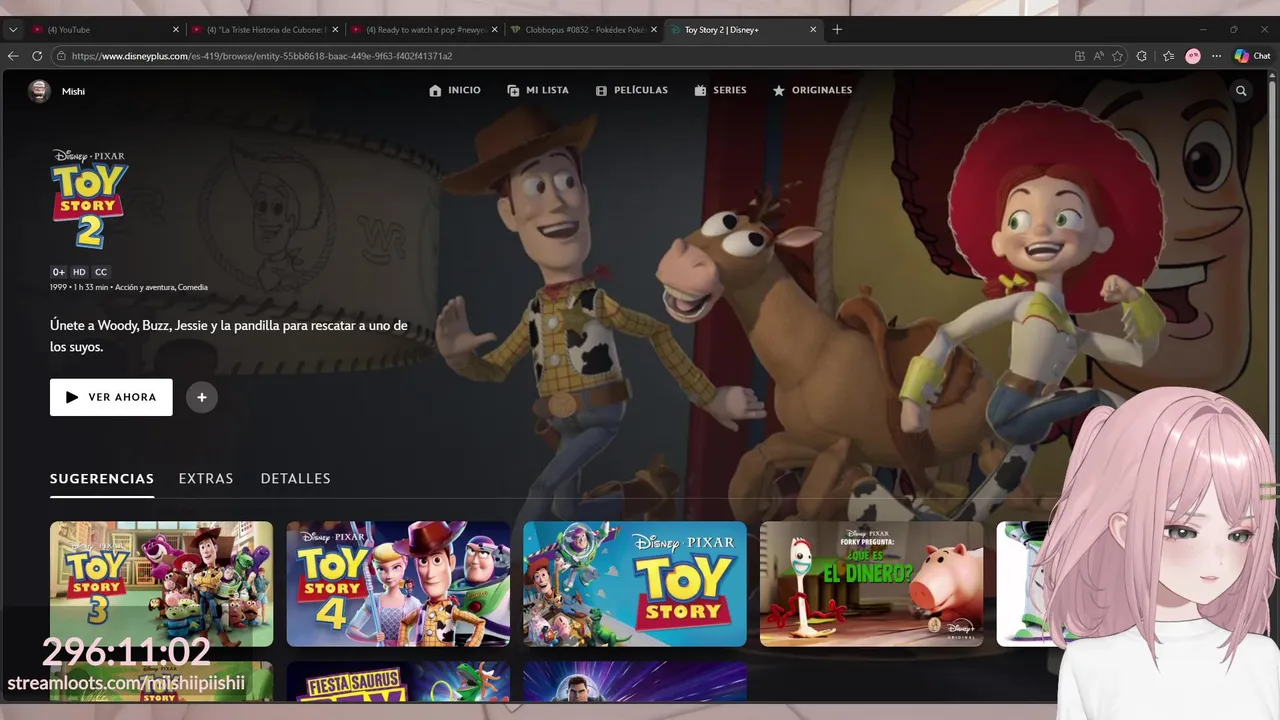This screenshot has width=1280, height=720.
Task: Open the browser apps icon in address bar
Action: pyautogui.click(x=1080, y=56)
